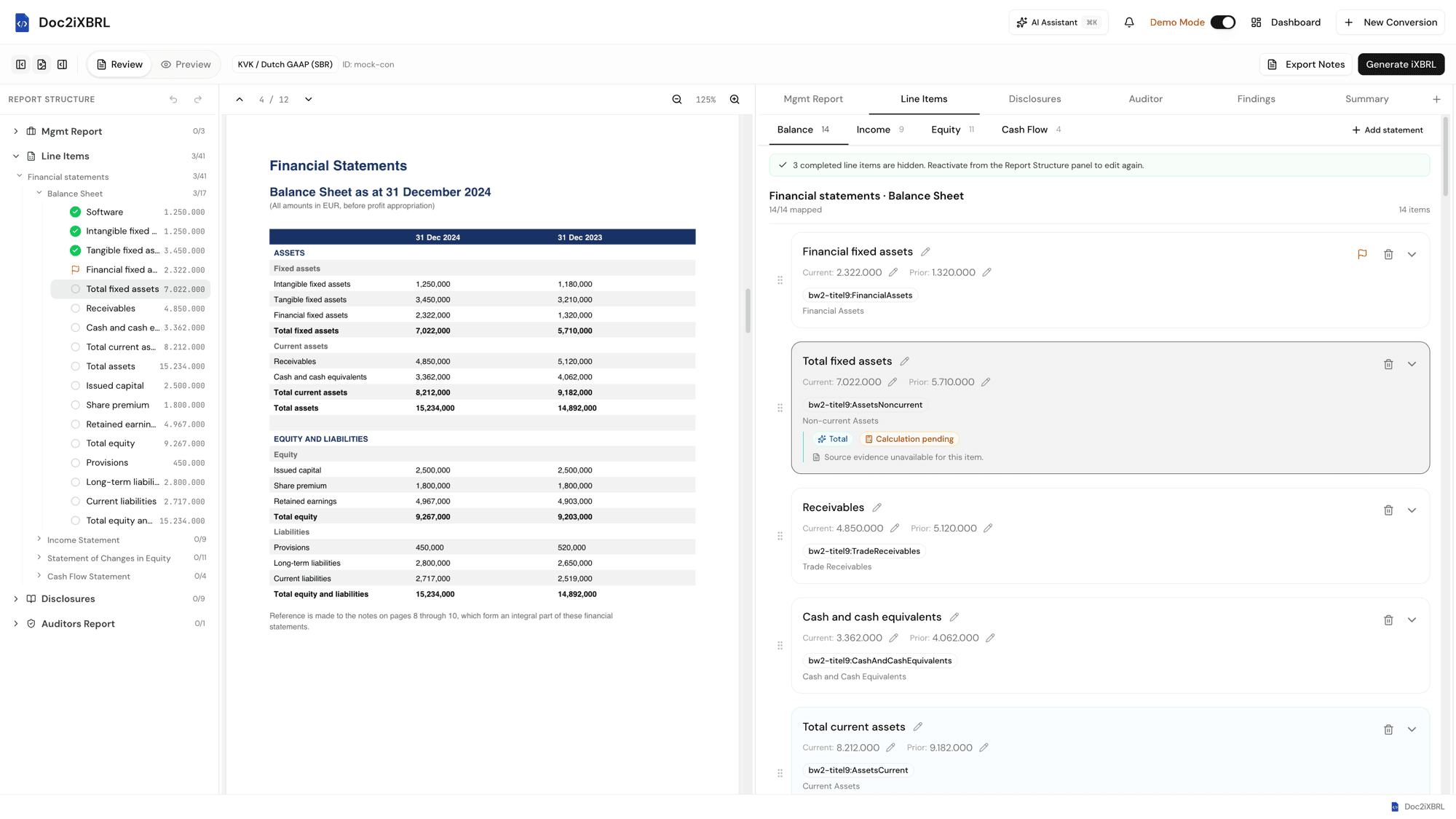
Task: Mark Total assets complete in tree
Action: [x=75, y=366]
